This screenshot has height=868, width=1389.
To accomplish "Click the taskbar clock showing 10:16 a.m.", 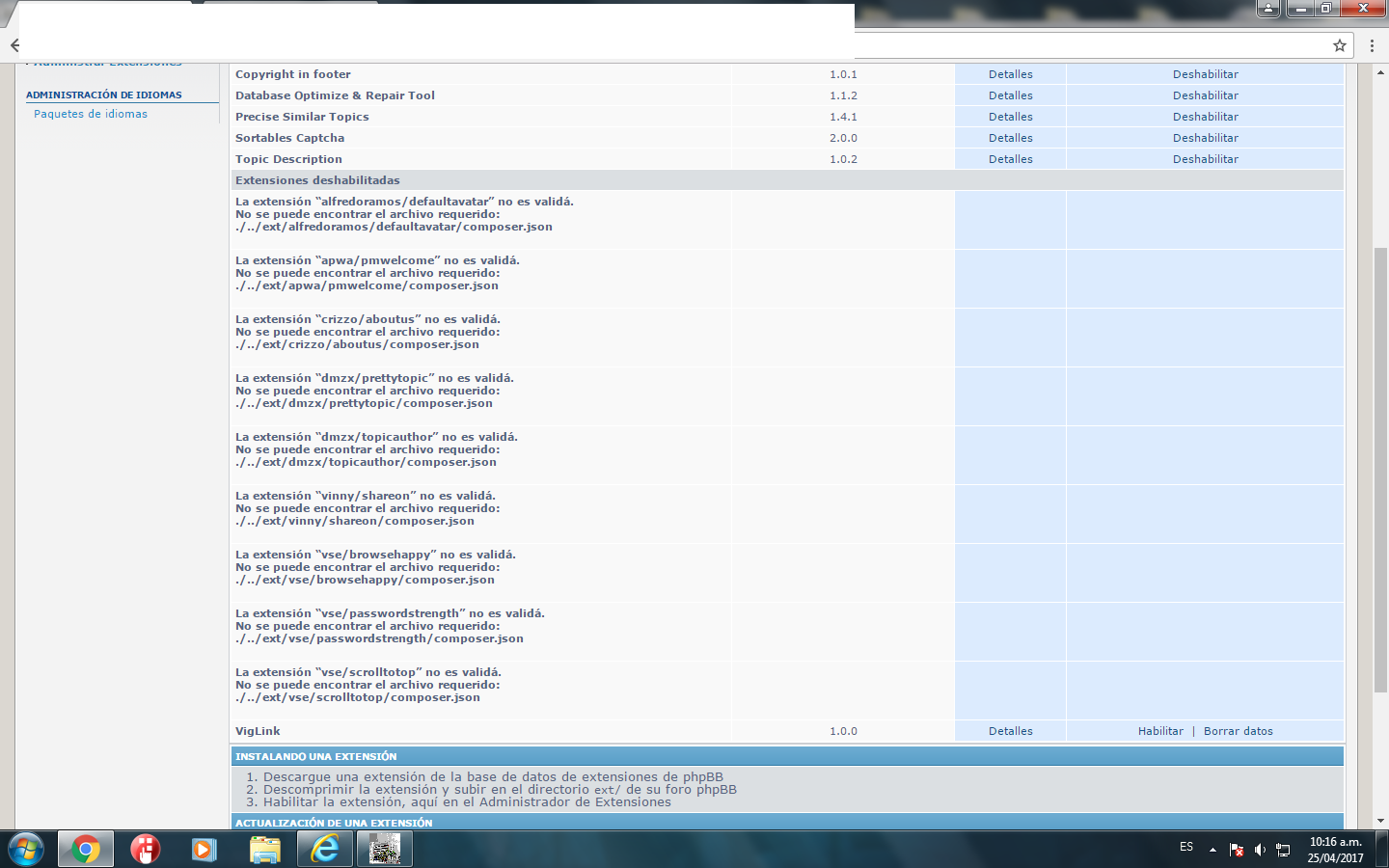I will (x=1335, y=849).
